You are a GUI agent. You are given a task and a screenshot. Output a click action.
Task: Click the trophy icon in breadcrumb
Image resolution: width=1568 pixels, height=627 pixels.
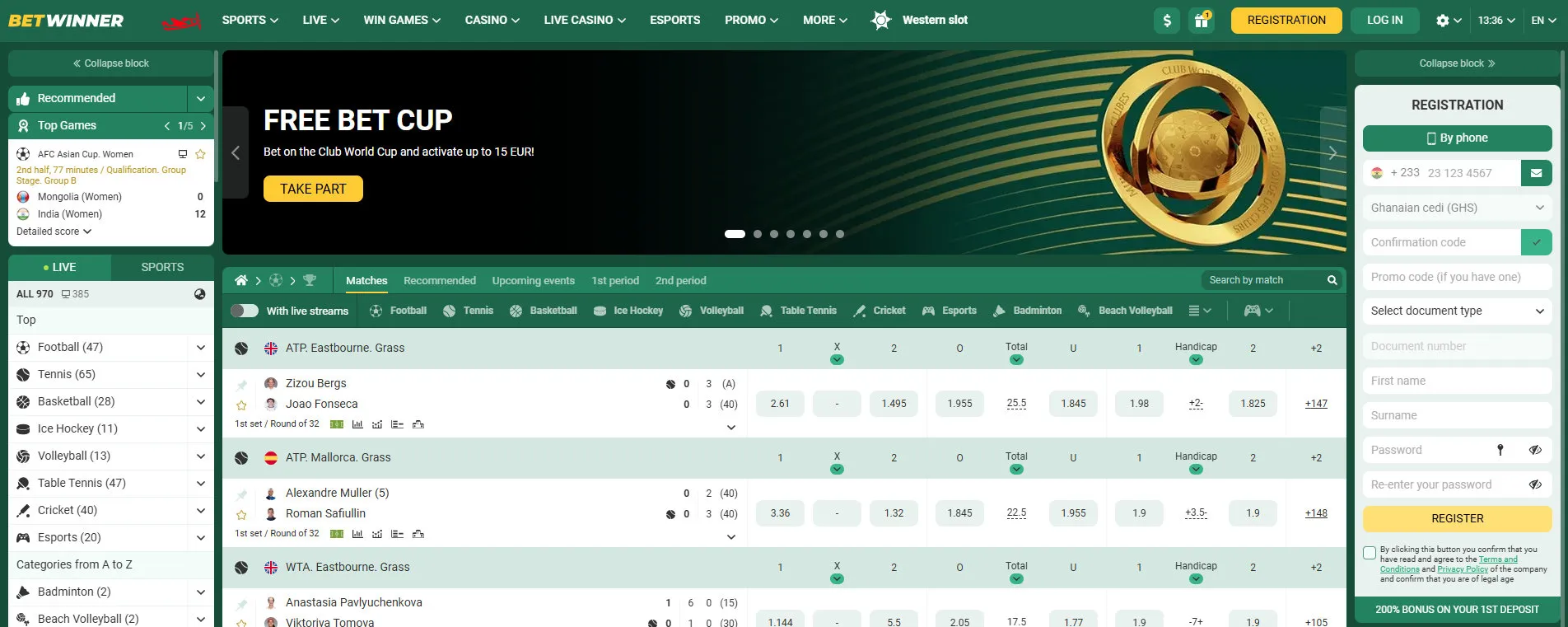coord(310,280)
